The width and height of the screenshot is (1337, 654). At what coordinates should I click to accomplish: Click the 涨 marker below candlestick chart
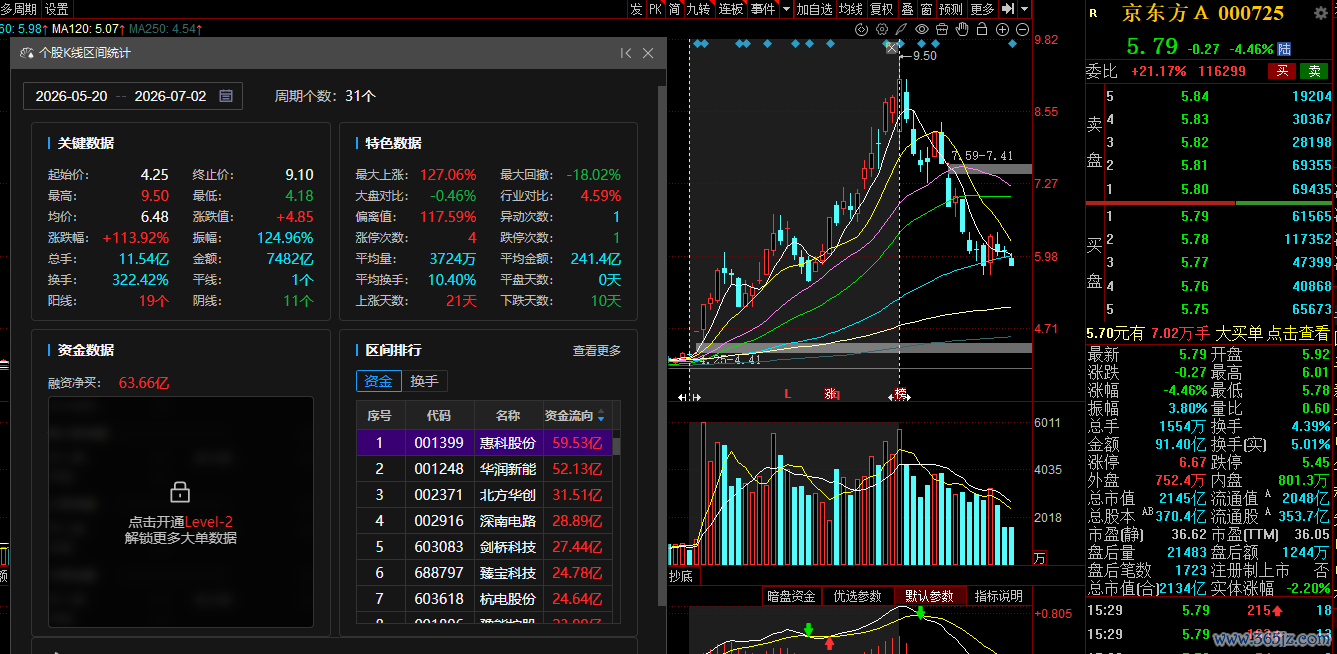click(830, 394)
